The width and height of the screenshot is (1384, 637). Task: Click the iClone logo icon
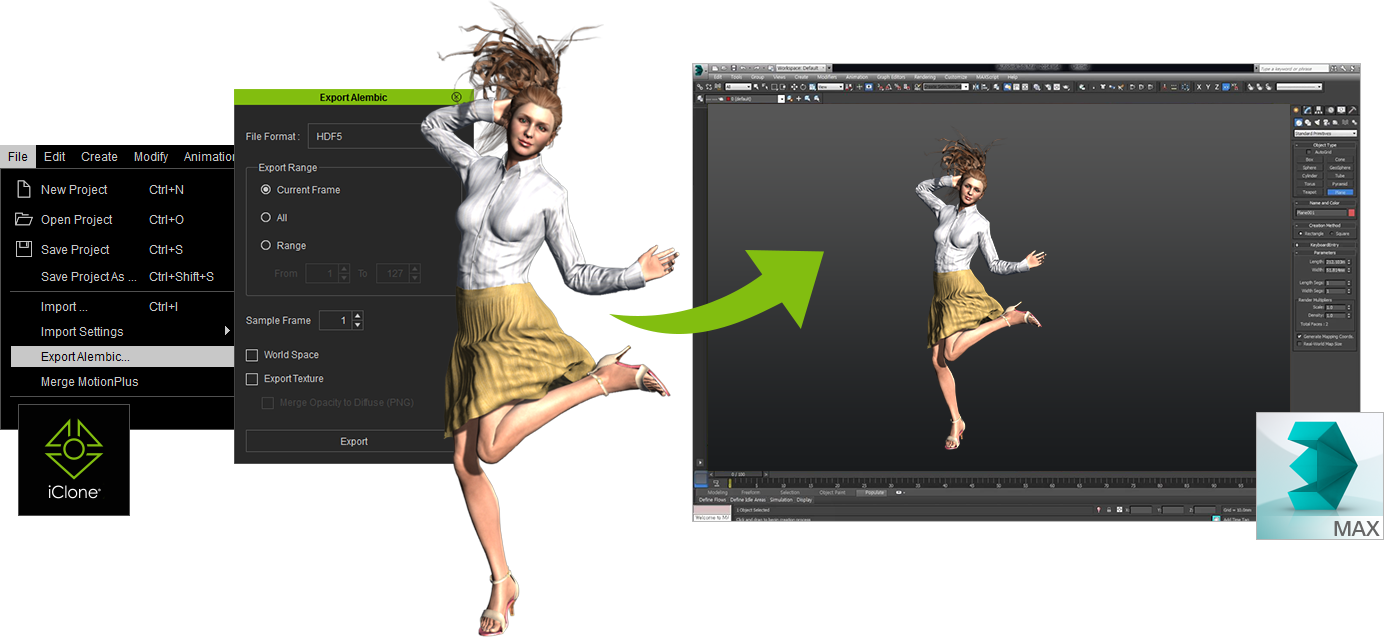[73, 459]
